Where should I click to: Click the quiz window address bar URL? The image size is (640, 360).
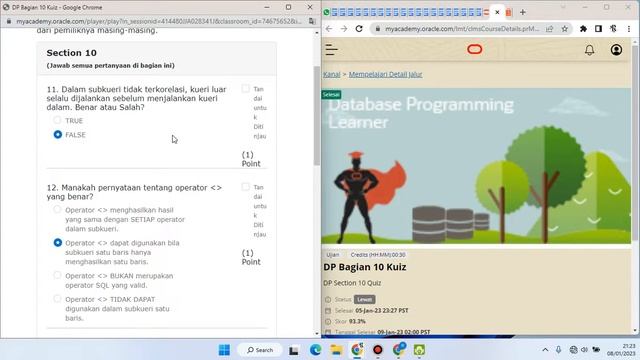pos(159,21)
